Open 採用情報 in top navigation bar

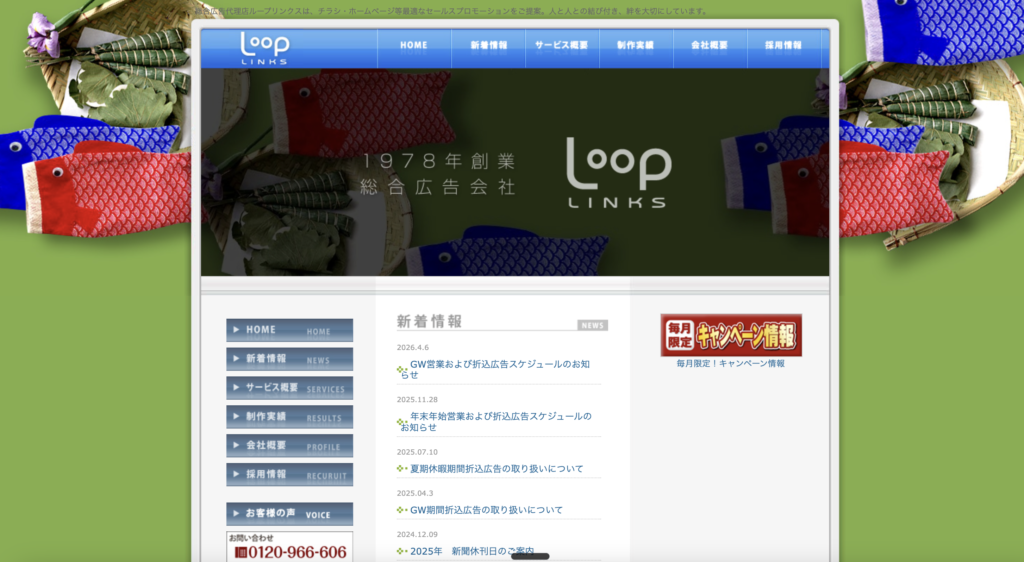click(x=784, y=48)
